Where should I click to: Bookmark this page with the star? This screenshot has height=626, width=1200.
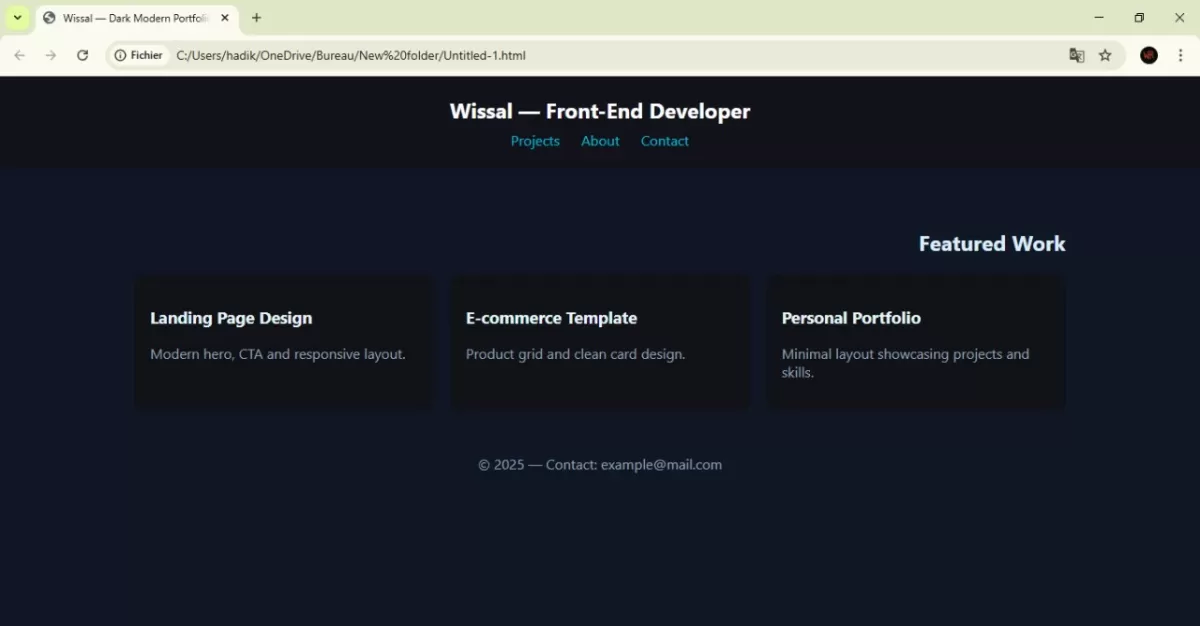pos(1105,55)
